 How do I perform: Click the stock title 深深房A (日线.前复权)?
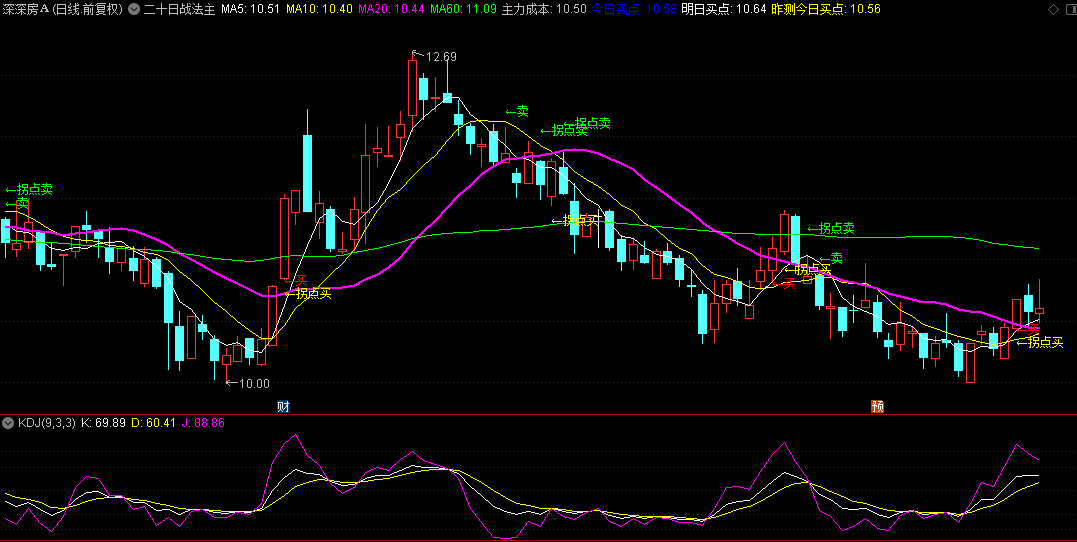coord(62,10)
